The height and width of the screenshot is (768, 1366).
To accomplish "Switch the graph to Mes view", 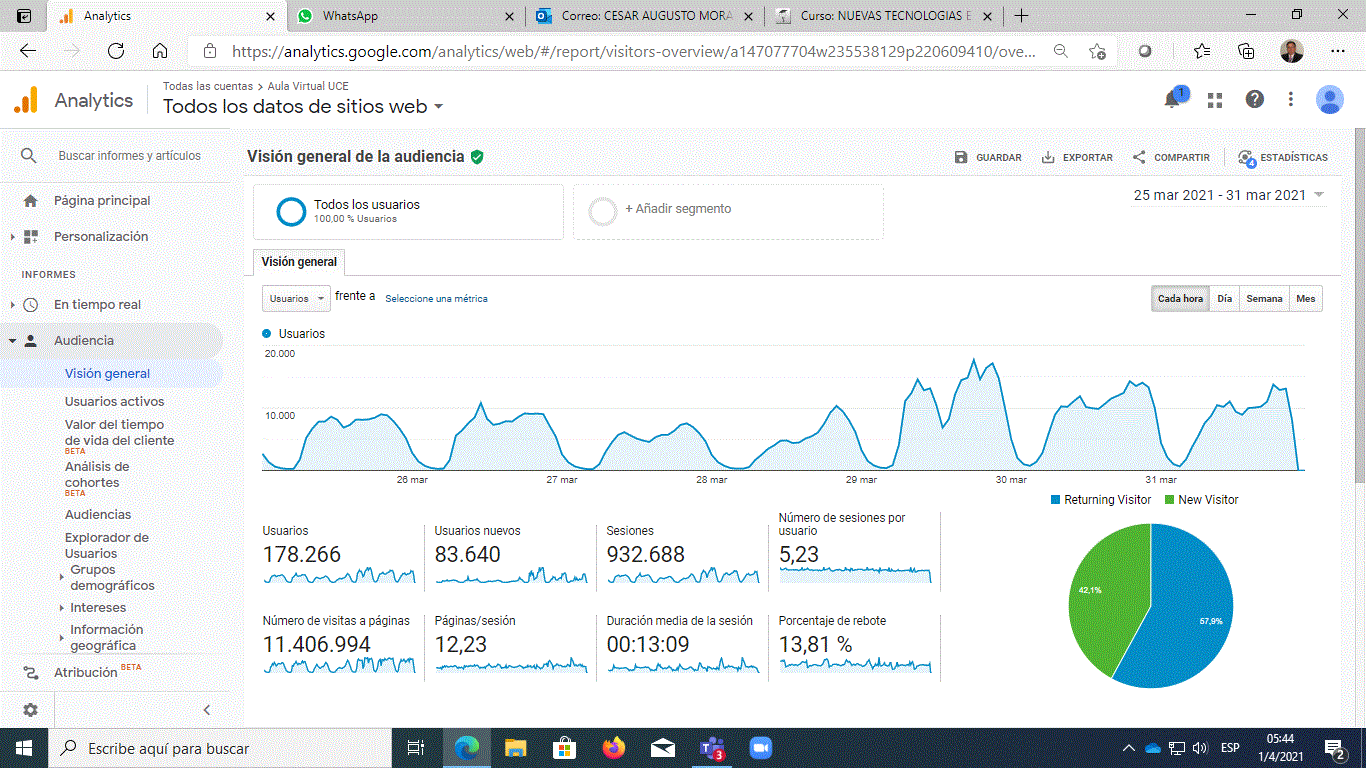I will pyautogui.click(x=1306, y=298).
